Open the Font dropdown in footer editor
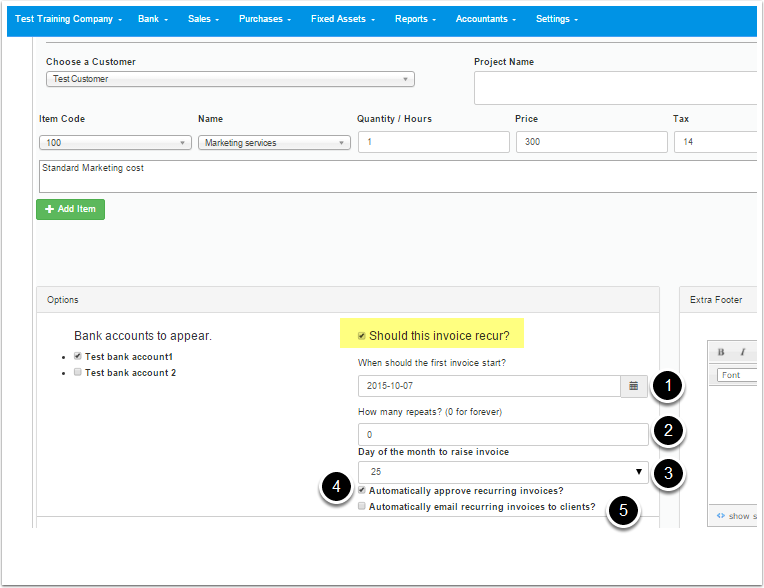Image resolution: width=764 pixels, height=588 pixels. [x=736, y=375]
